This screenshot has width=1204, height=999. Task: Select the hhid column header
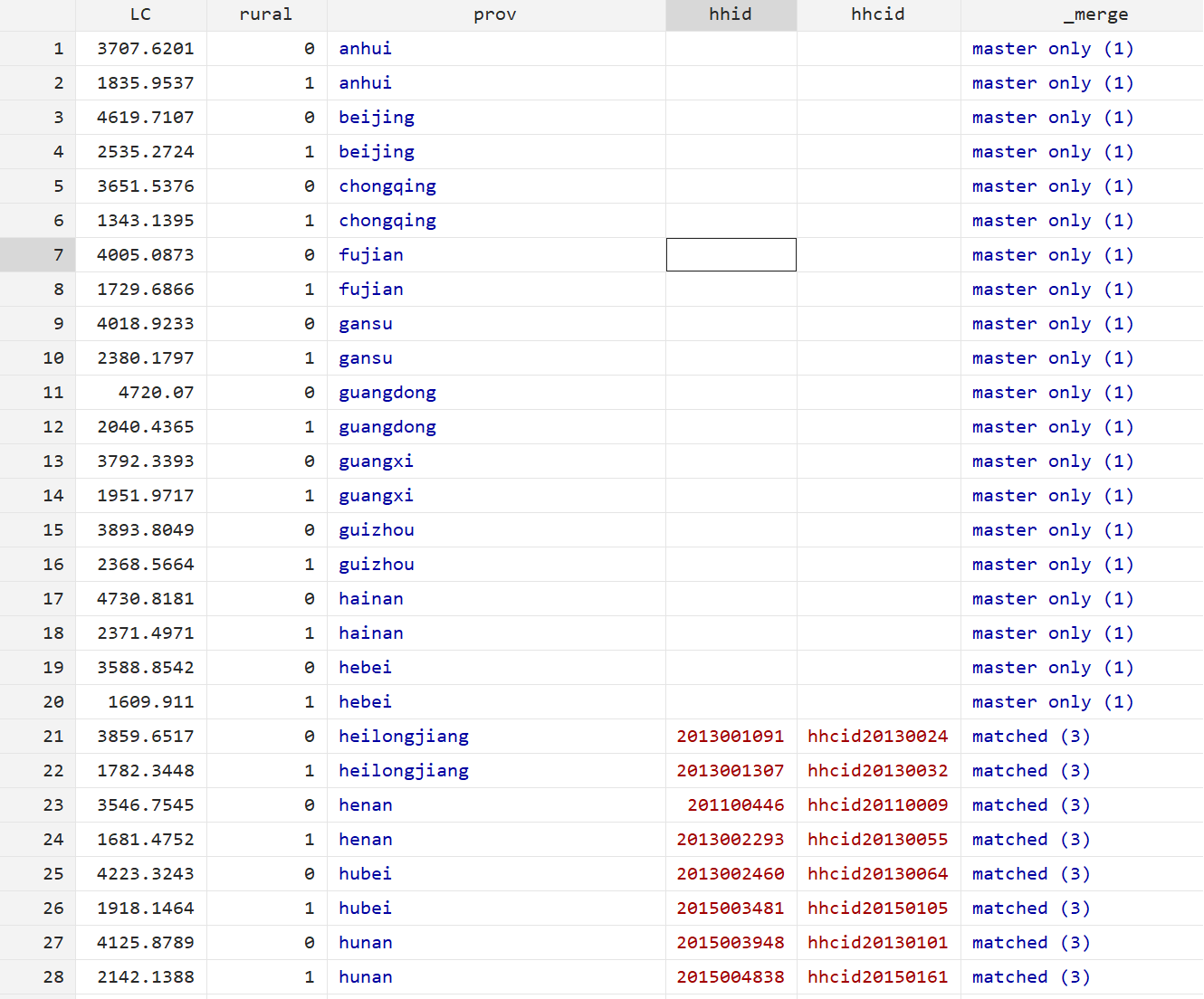pyautogui.click(x=731, y=14)
